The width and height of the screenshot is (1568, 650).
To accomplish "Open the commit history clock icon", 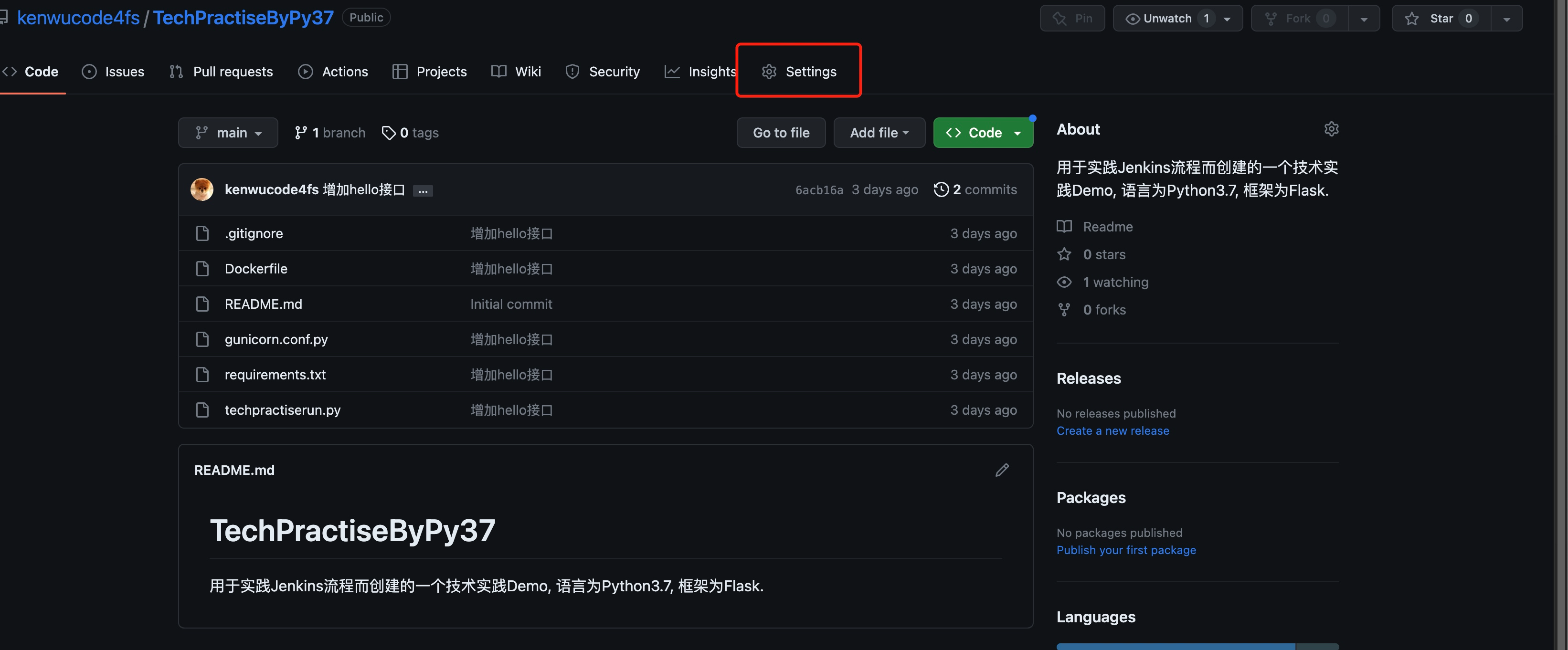I will click(x=941, y=189).
